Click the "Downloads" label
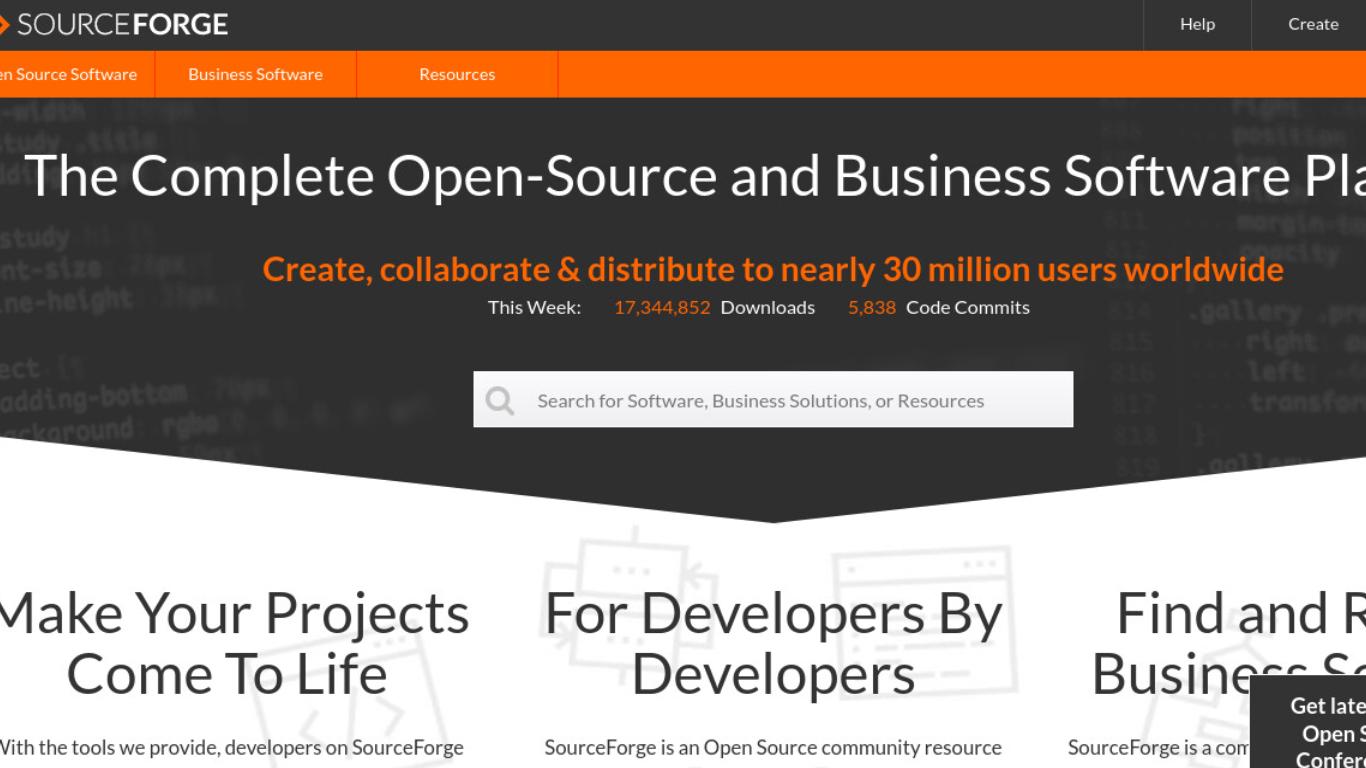1366x768 pixels. point(768,307)
